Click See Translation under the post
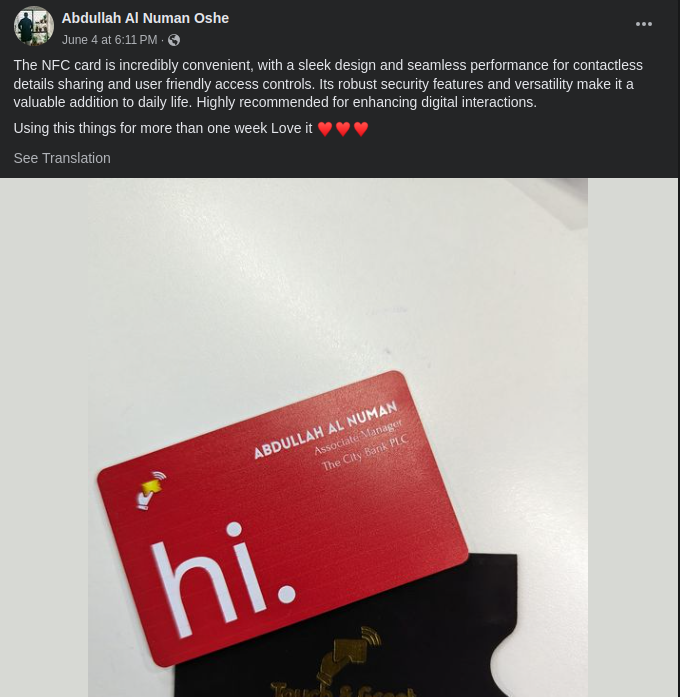Image resolution: width=680 pixels, height=697 pixels. click(62, 158)
